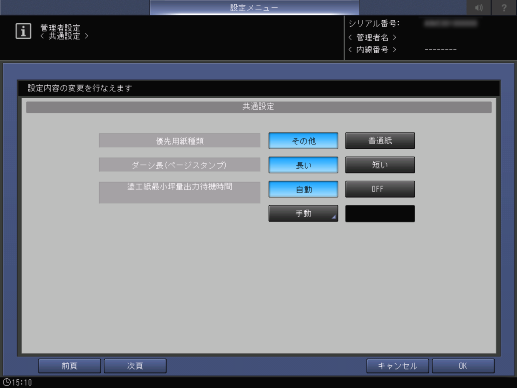Select 長い for ダーシ長
Viewport: 517px width, 388px height.
[303, 165]
